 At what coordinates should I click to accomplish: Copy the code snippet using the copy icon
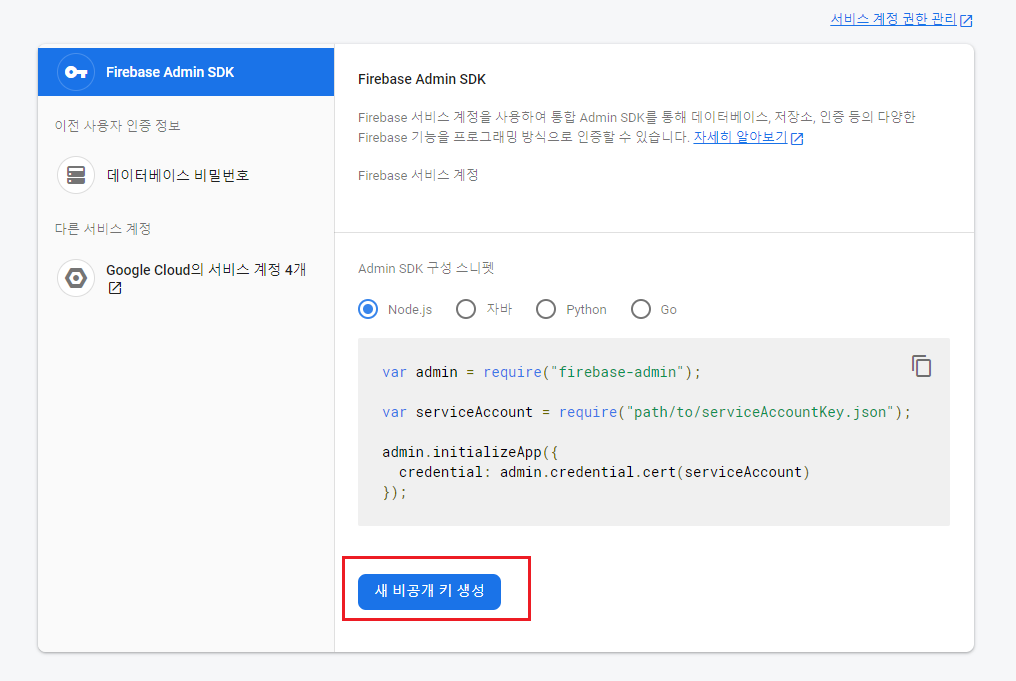click(x=921, y=366)
